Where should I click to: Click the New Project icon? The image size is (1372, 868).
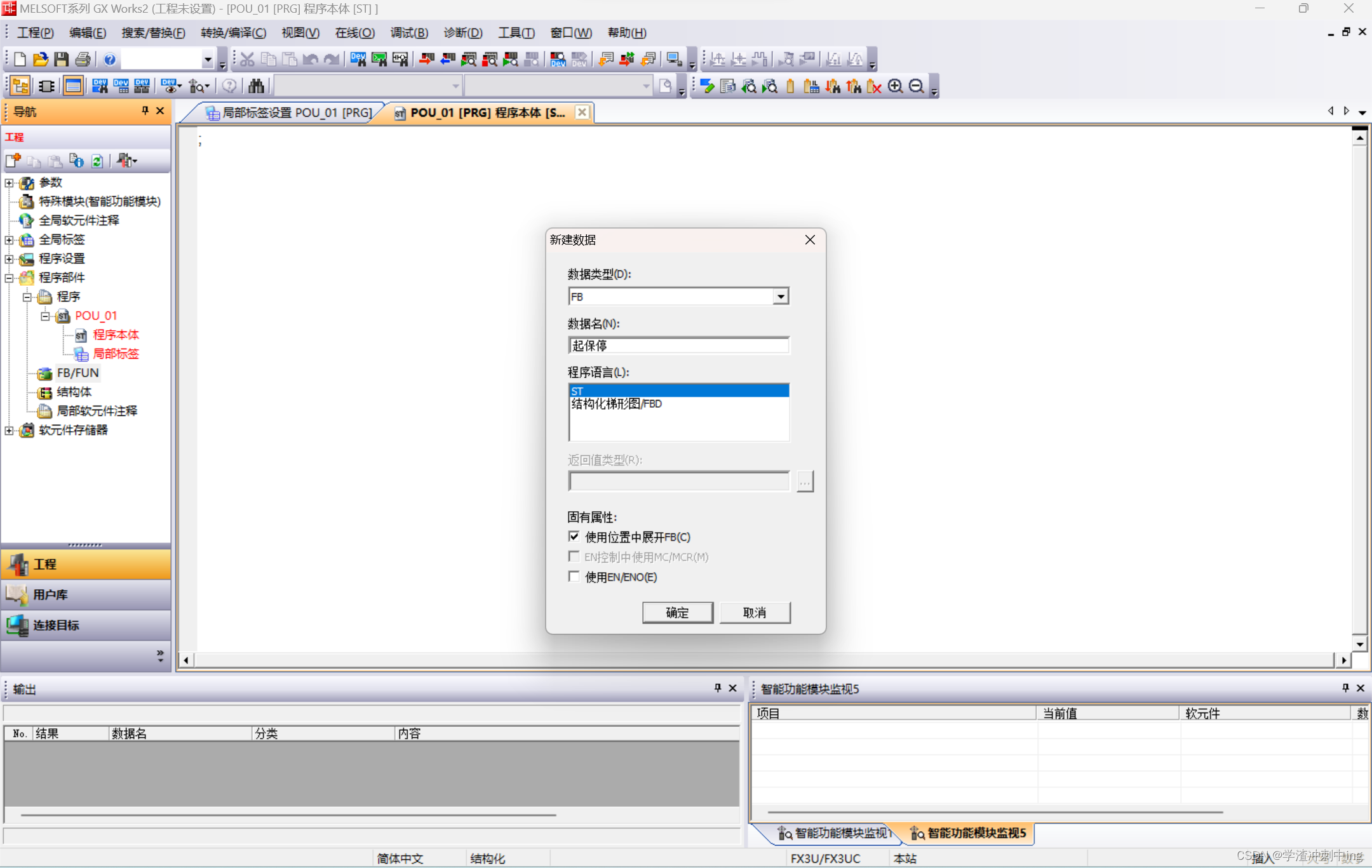click(x=20, y=59)
